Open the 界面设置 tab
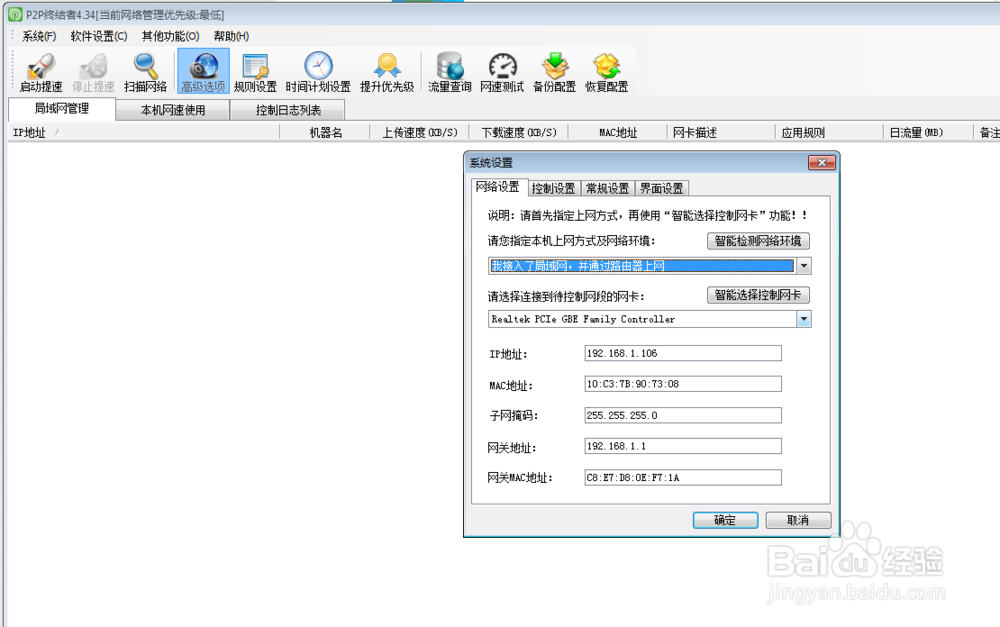This screenshot has height=627, width=1000. pyautogui.click(x=663, y=188)
